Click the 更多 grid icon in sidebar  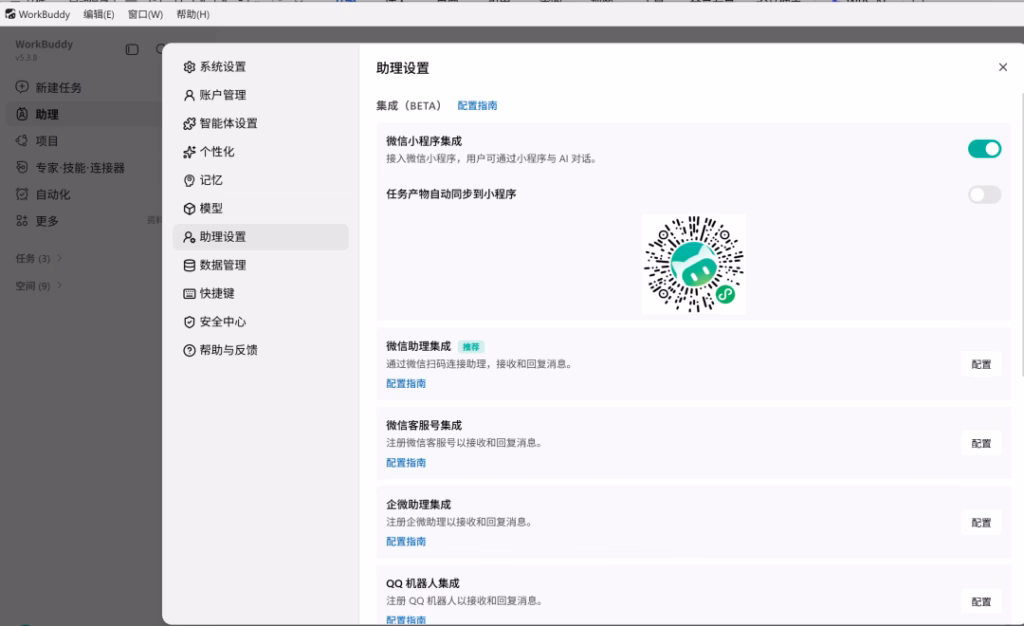click(22, 221)
